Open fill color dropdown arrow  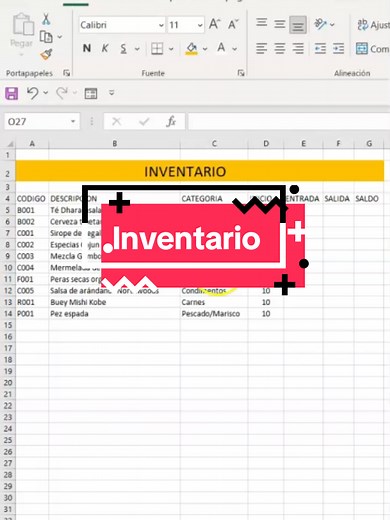tap(205, 49)
